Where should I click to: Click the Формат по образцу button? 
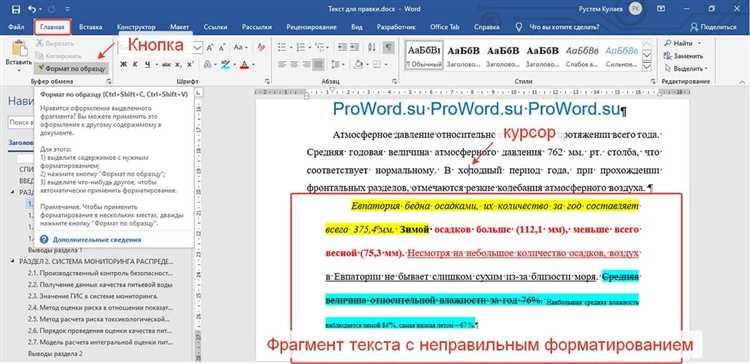(71, 68)
